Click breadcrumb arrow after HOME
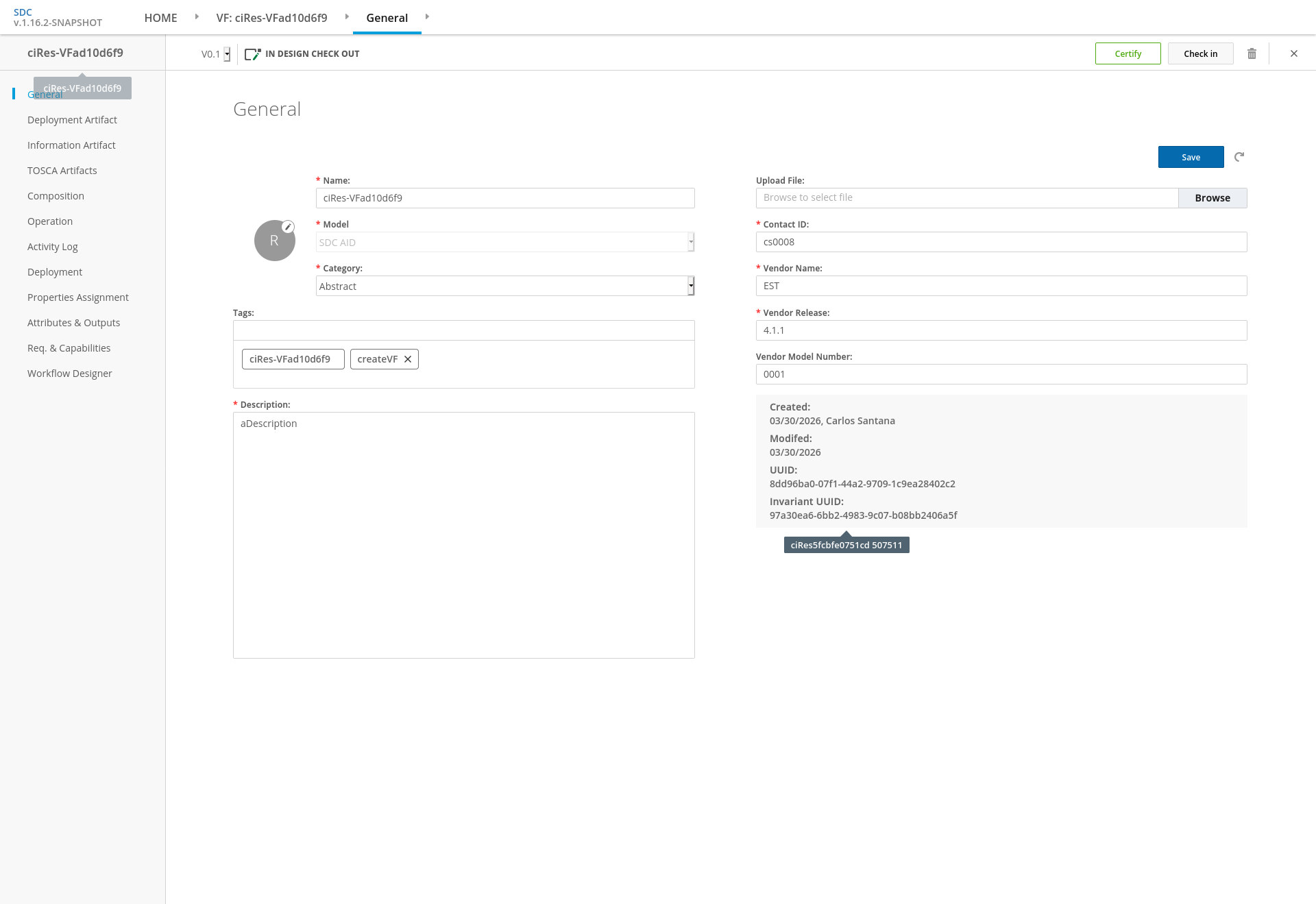Screen dimensions: 1316x904 pos(197,16)
